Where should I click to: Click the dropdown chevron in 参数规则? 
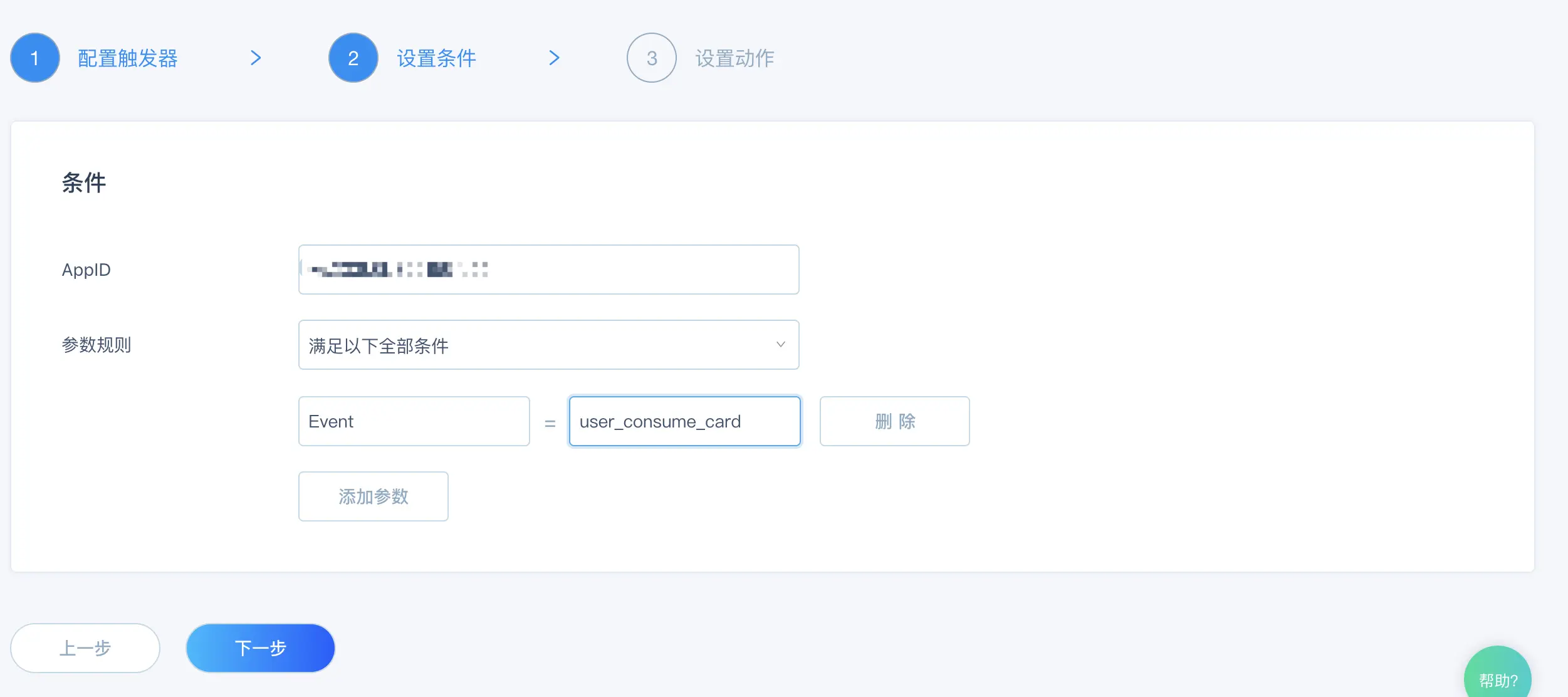click(780, 345)
